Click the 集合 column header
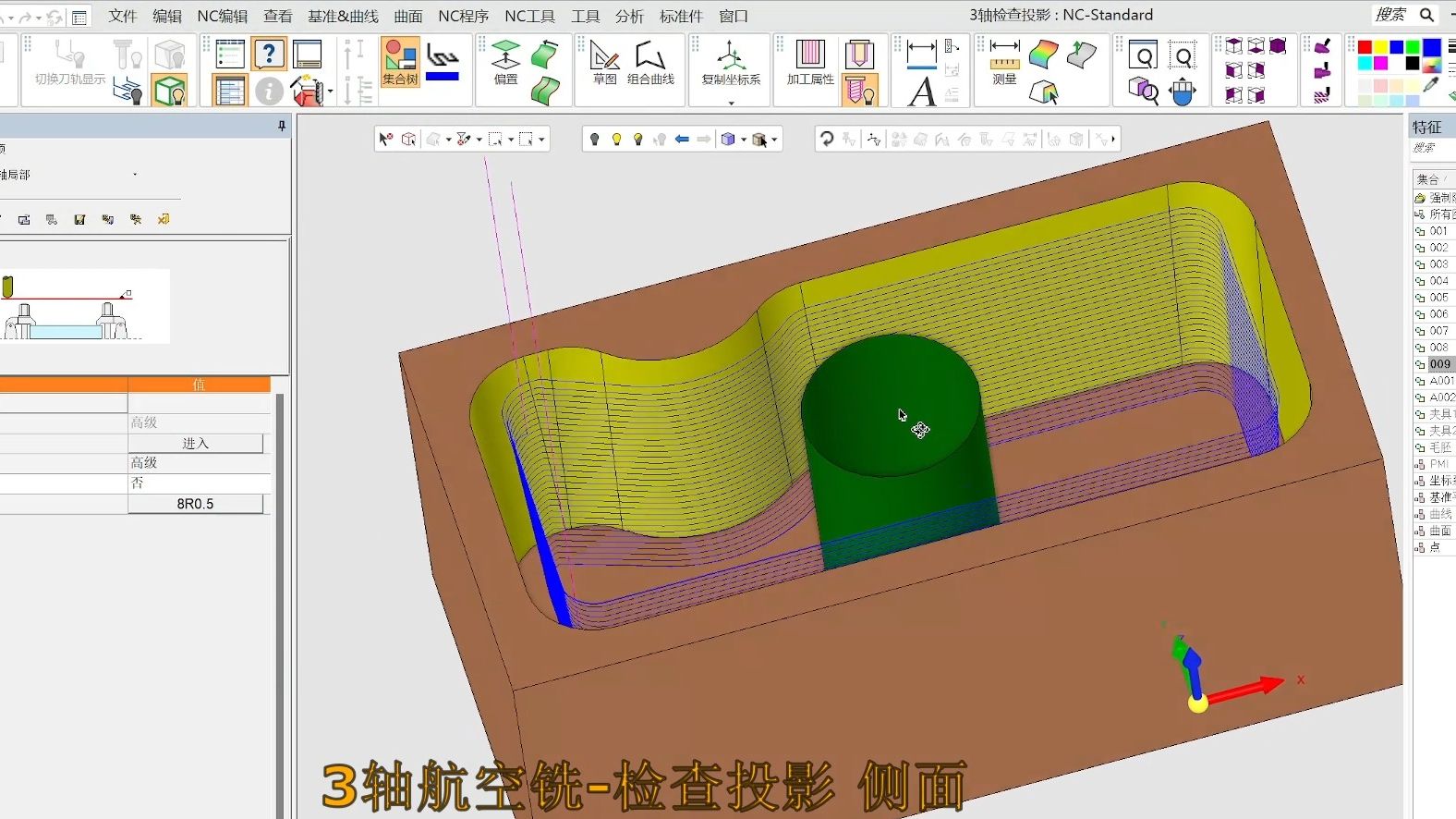The image size is (1456, 819). [1434, 178]
